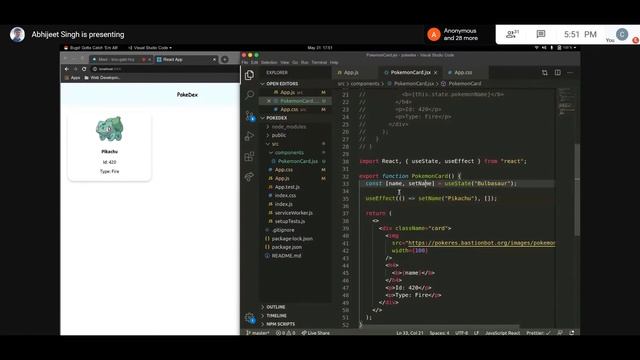Viewport: 640px width, 360px height.
Task: Open the Live Share view icon
Action: (x=249, y=176)
